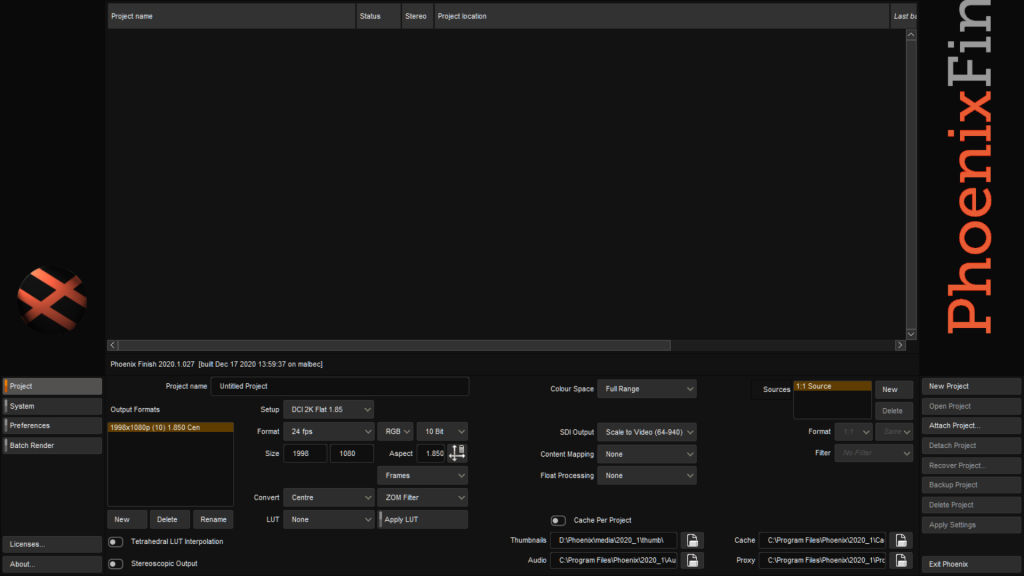Toggle Cache Per Project switch
Image resolution: width=1024 pixels, height=576 pixels.
[558, 520]
